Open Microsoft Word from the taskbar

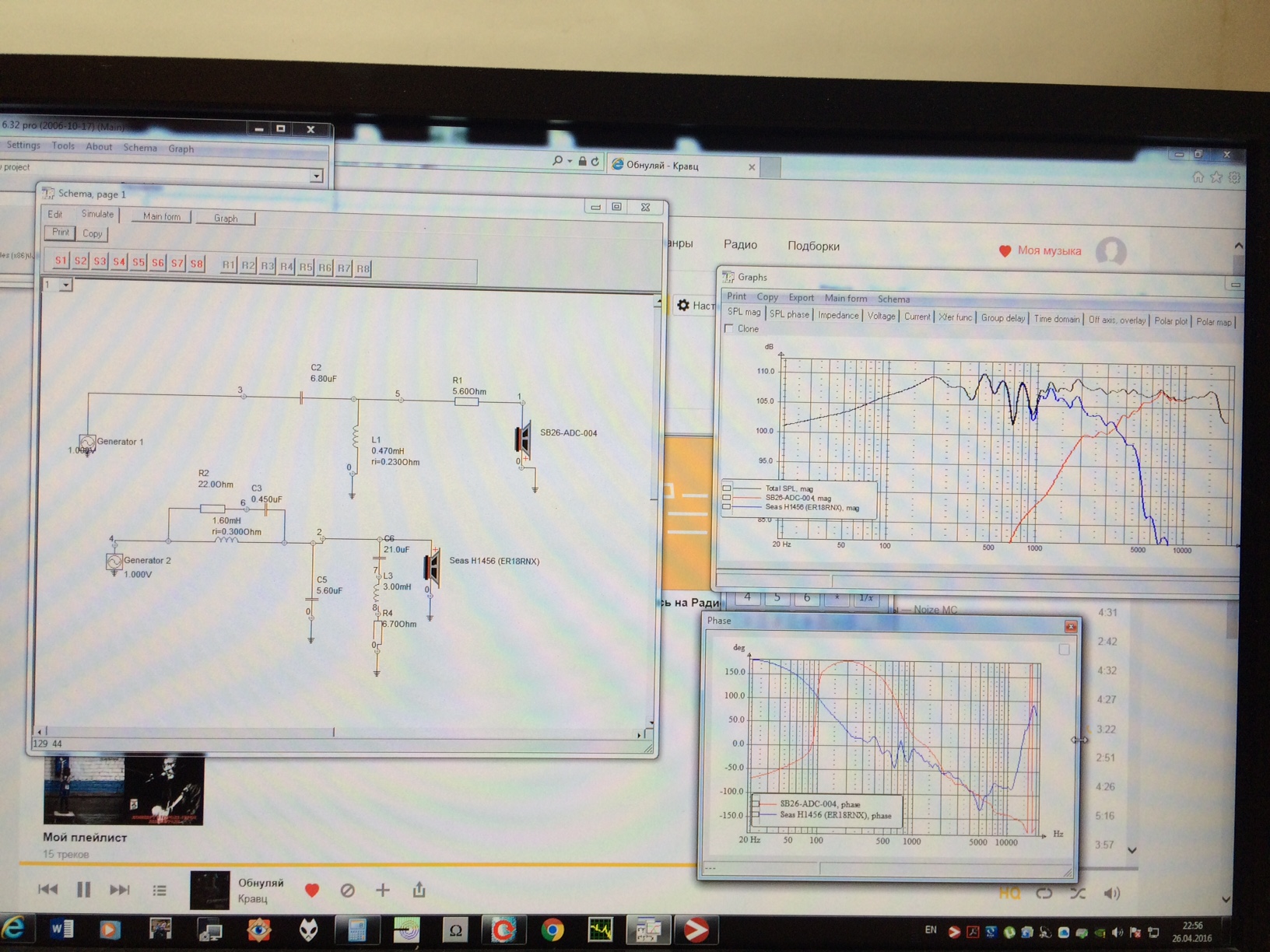tap(61, 929)
